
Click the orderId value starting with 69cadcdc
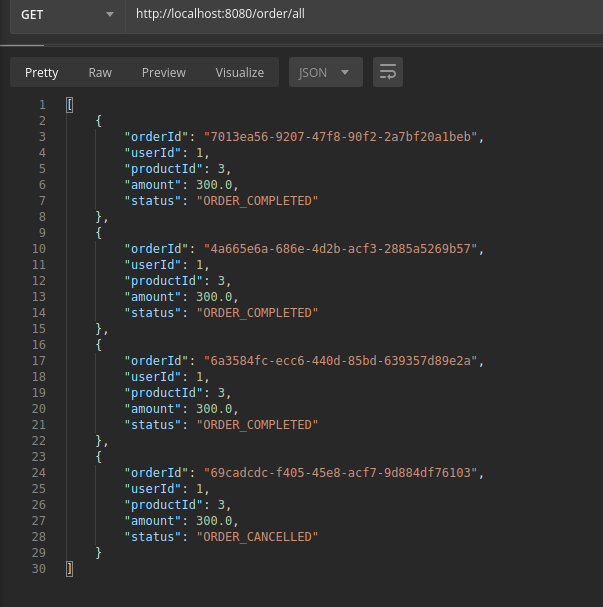coord(343,473)
